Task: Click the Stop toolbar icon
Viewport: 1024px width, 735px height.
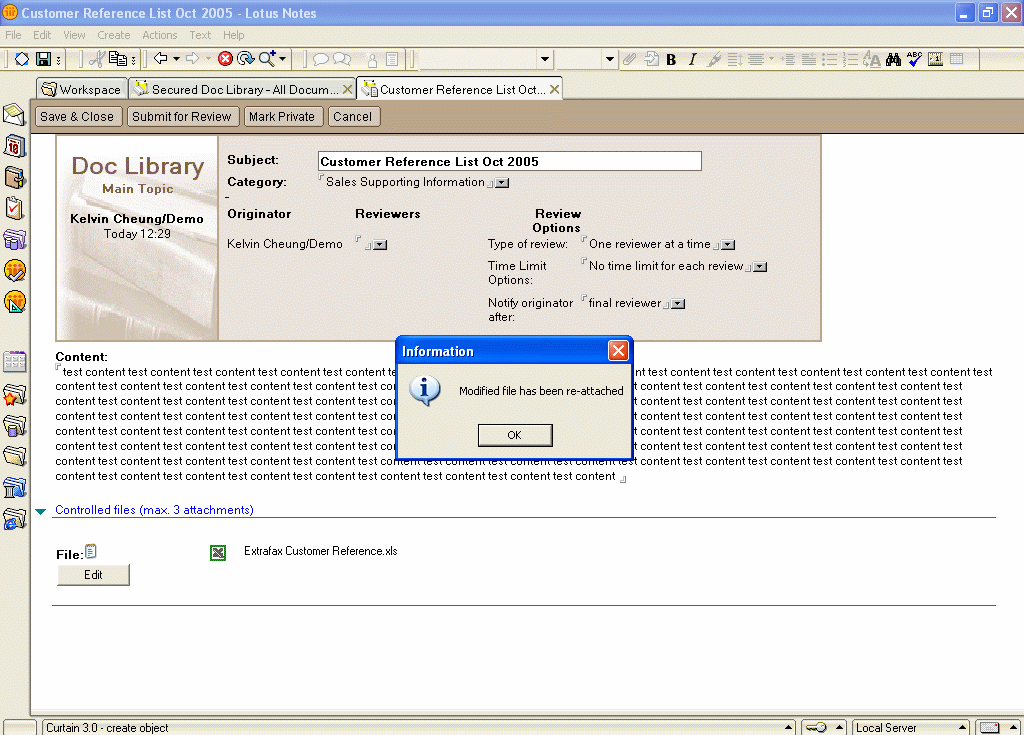Action: tap(225, 60)
